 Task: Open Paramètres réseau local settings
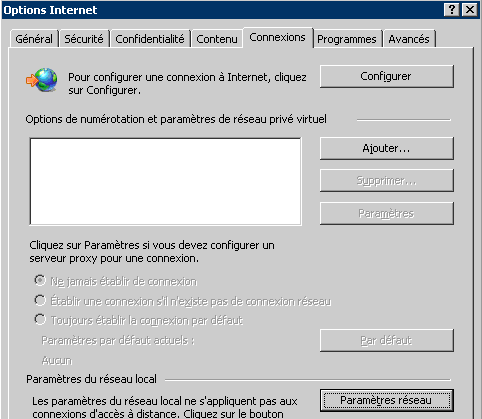(387, 400)
